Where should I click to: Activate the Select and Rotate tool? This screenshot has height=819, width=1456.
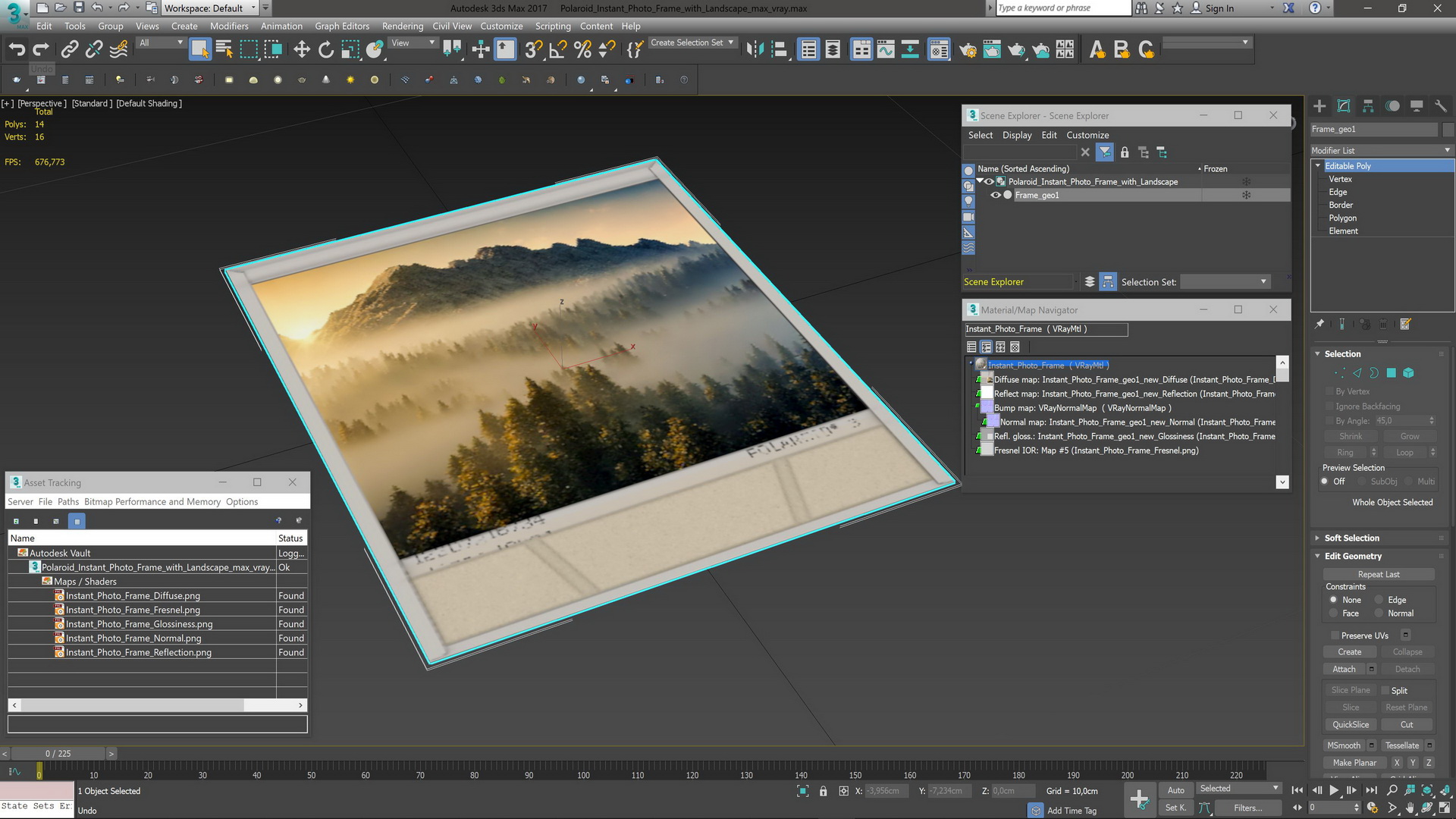(x=326, y=50)
